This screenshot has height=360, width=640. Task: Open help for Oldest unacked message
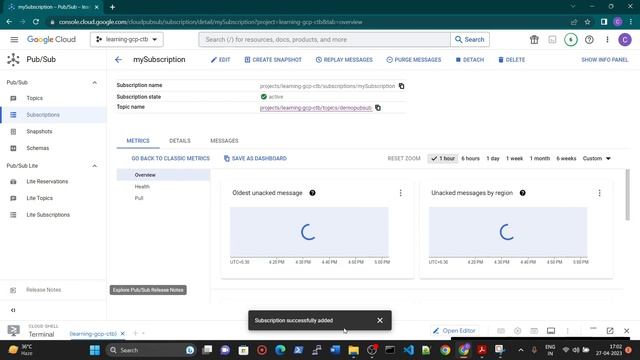pos(312,193)
